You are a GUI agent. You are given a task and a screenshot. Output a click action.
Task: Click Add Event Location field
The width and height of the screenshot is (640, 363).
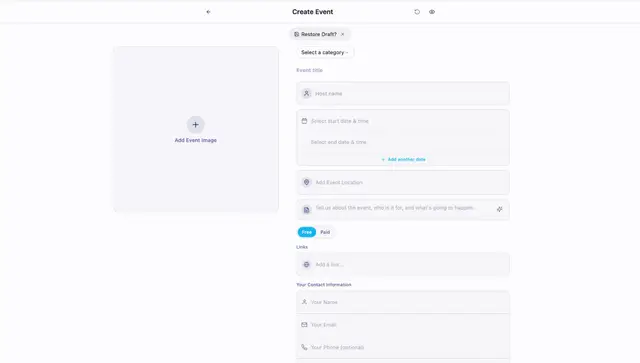(x=402, y=182)
